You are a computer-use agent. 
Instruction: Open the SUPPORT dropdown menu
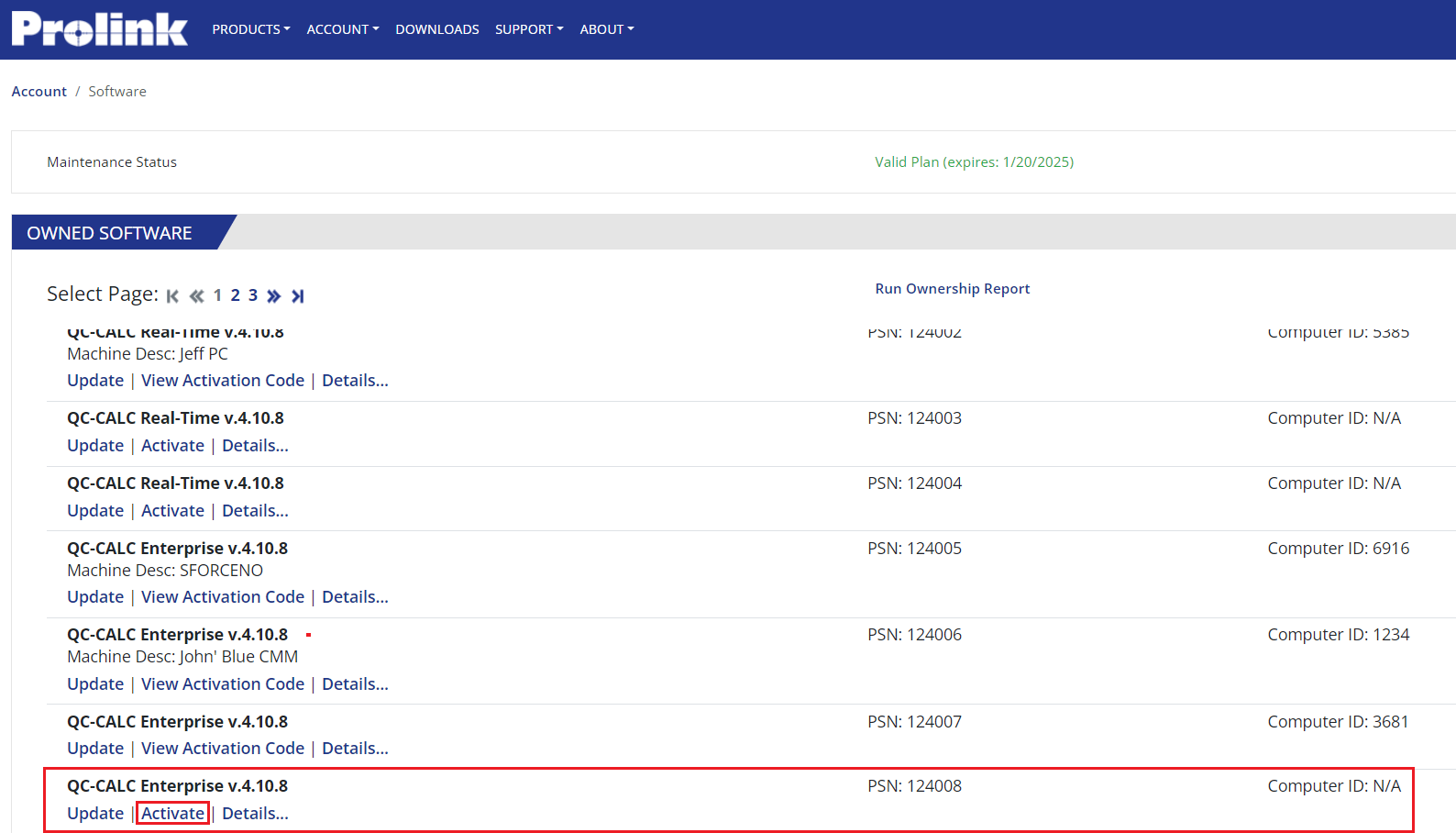tap(529, 29)
